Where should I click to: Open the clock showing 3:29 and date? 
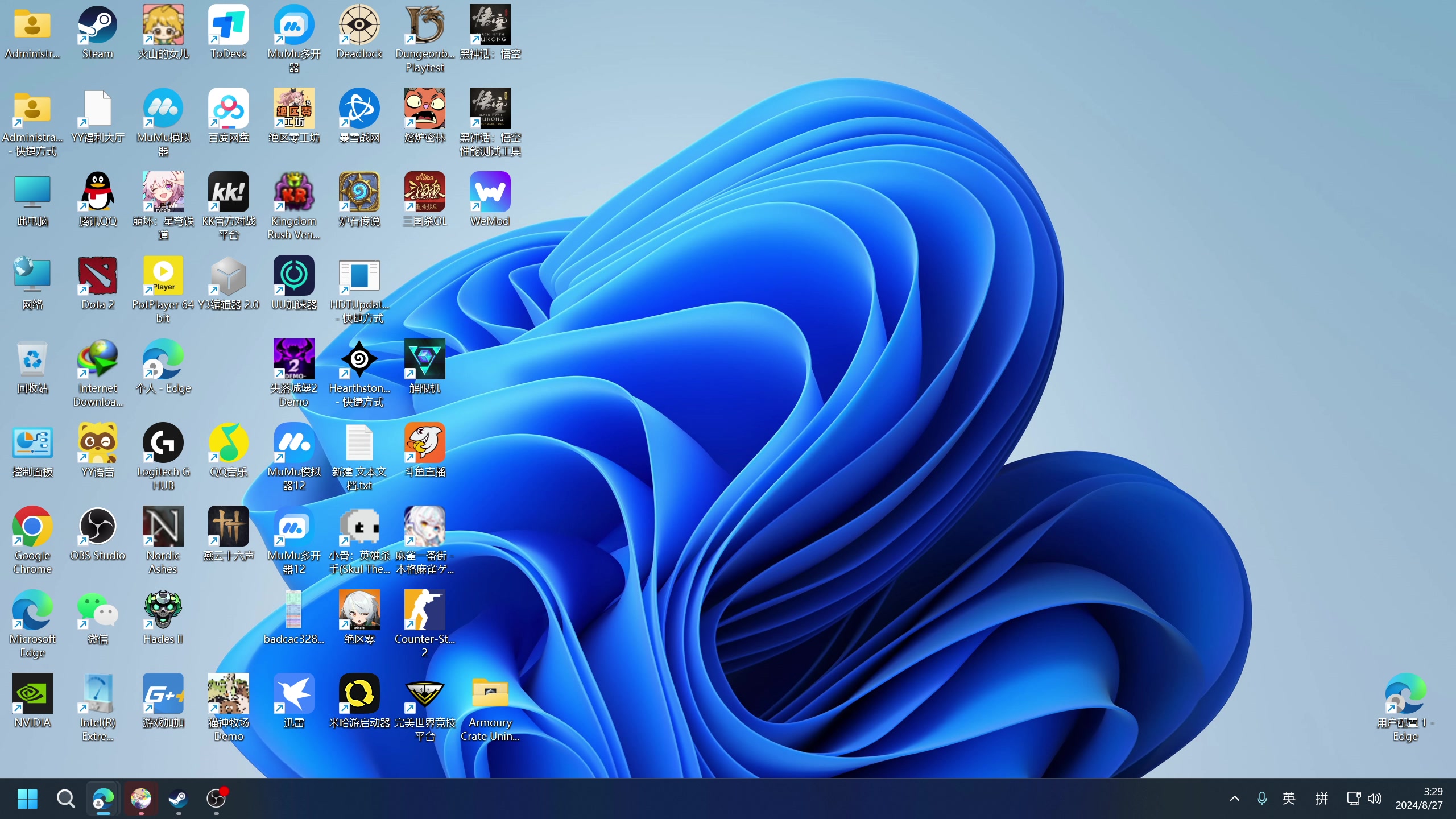[1419, 799]
